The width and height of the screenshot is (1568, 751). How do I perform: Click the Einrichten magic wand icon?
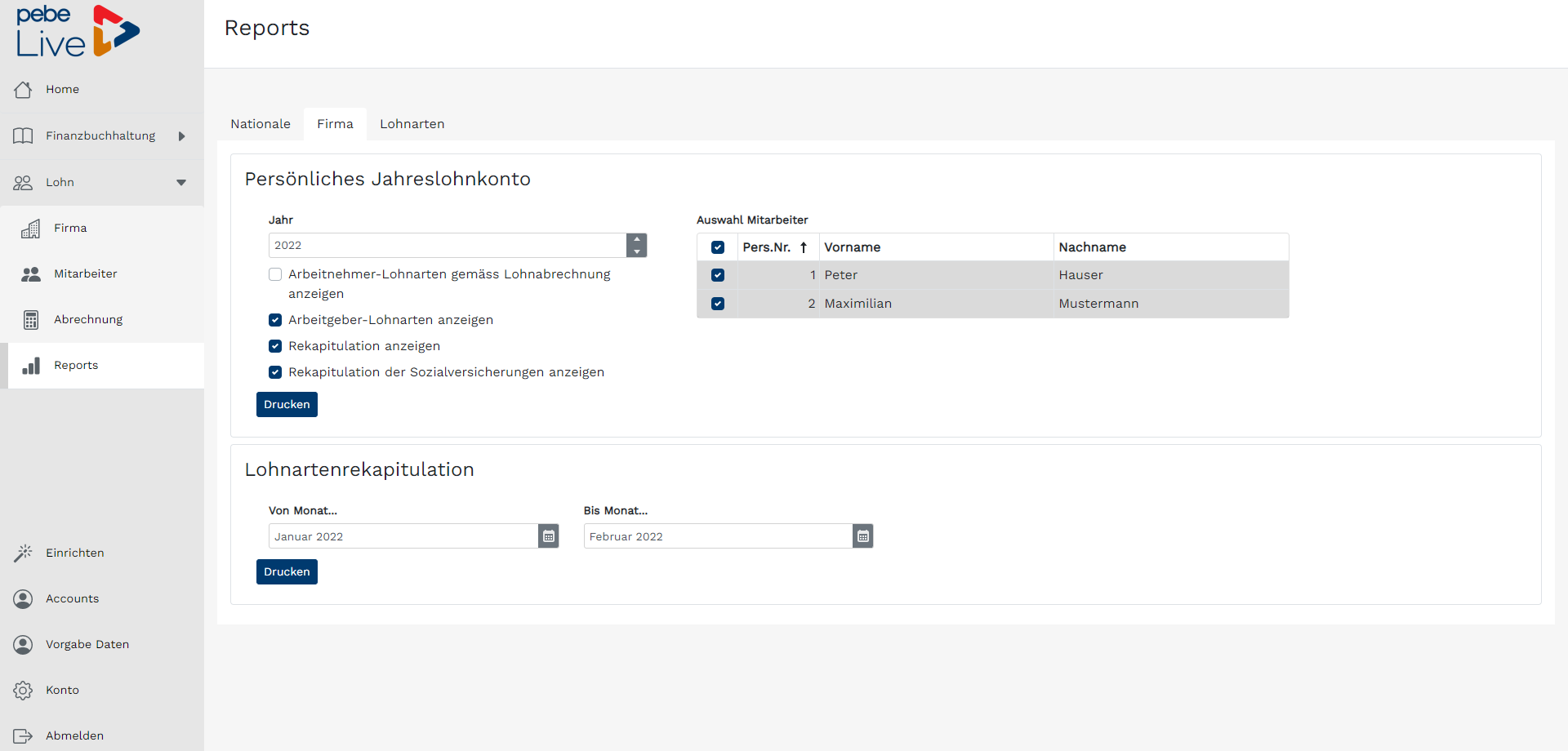[23, 553]
